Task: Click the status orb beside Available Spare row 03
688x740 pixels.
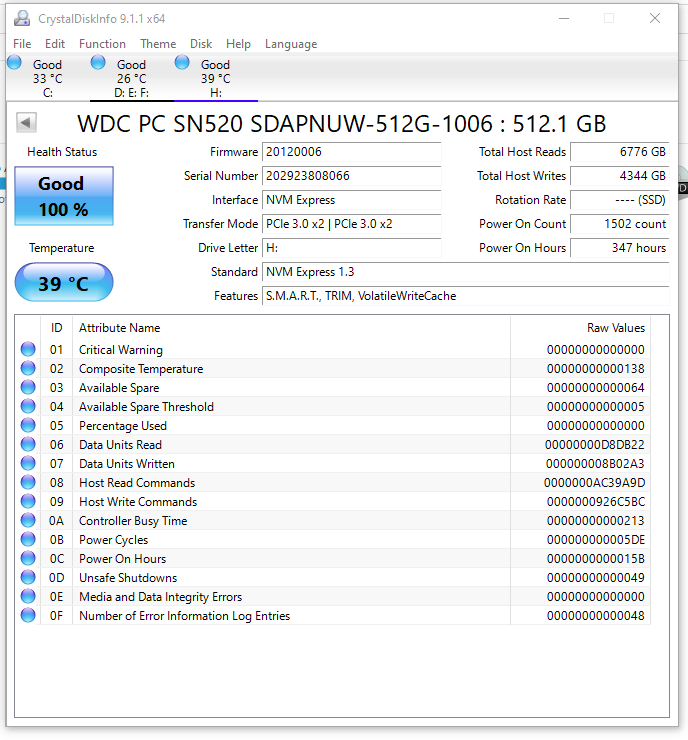Action: coord(28,387)
